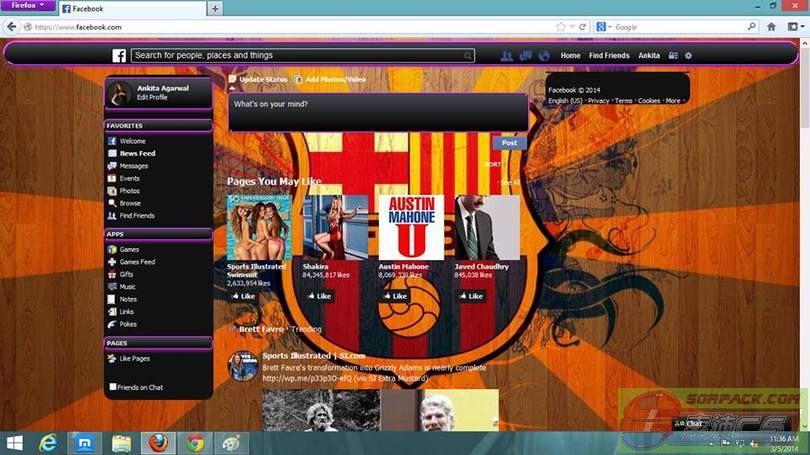Like the Austin Mahone page
Viewport: 810px width, 455px height.
tap(395, 296)
